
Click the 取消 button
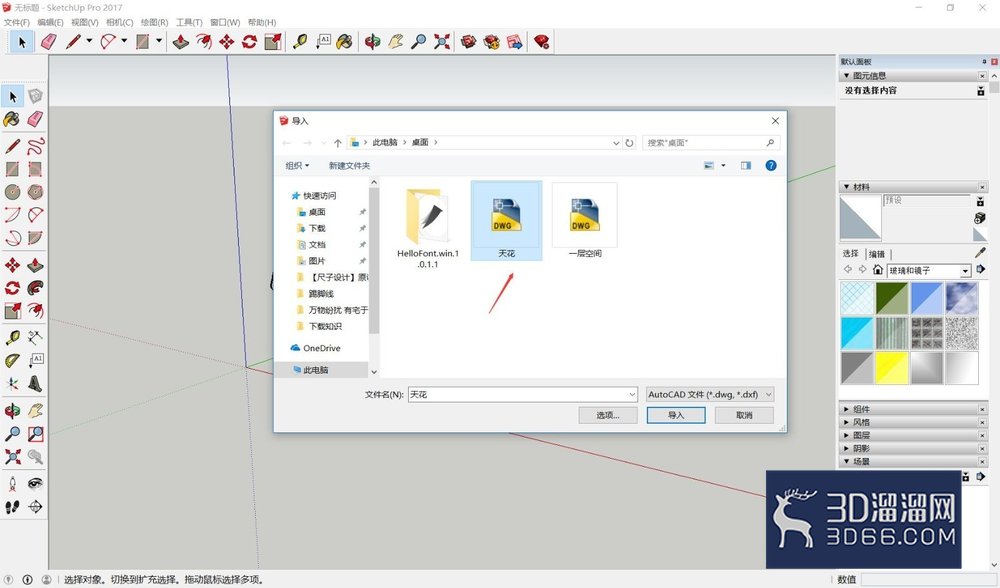pyautogui.click(x=744, y=415)
